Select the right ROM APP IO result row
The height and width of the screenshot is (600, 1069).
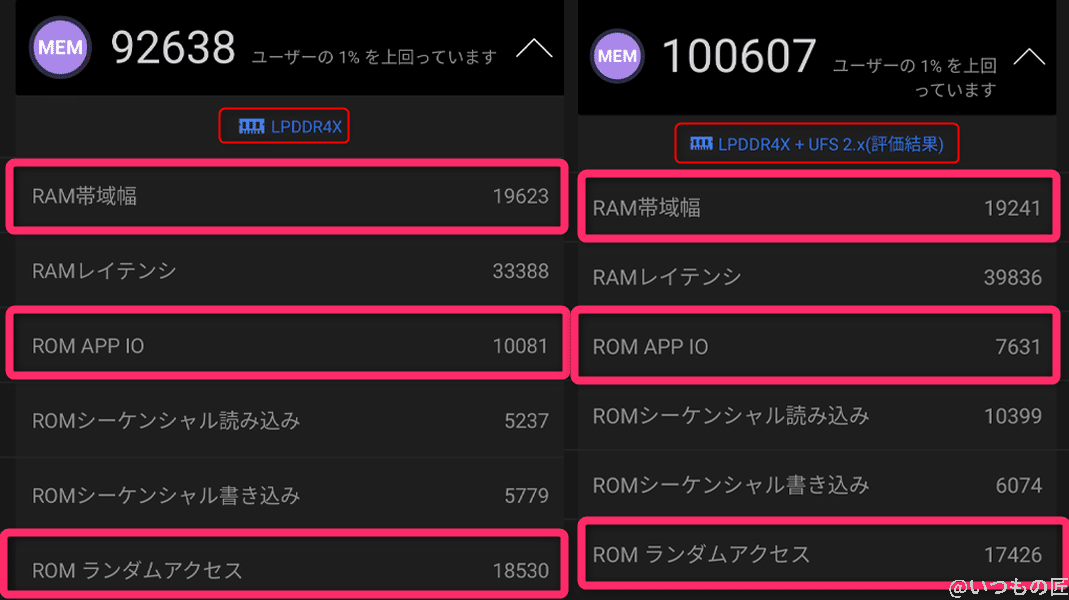(817, 346)
